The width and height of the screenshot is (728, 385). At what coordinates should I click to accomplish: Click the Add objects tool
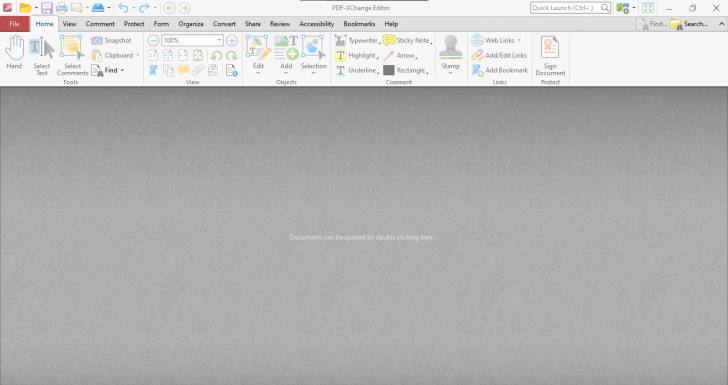tap(286, 54)
